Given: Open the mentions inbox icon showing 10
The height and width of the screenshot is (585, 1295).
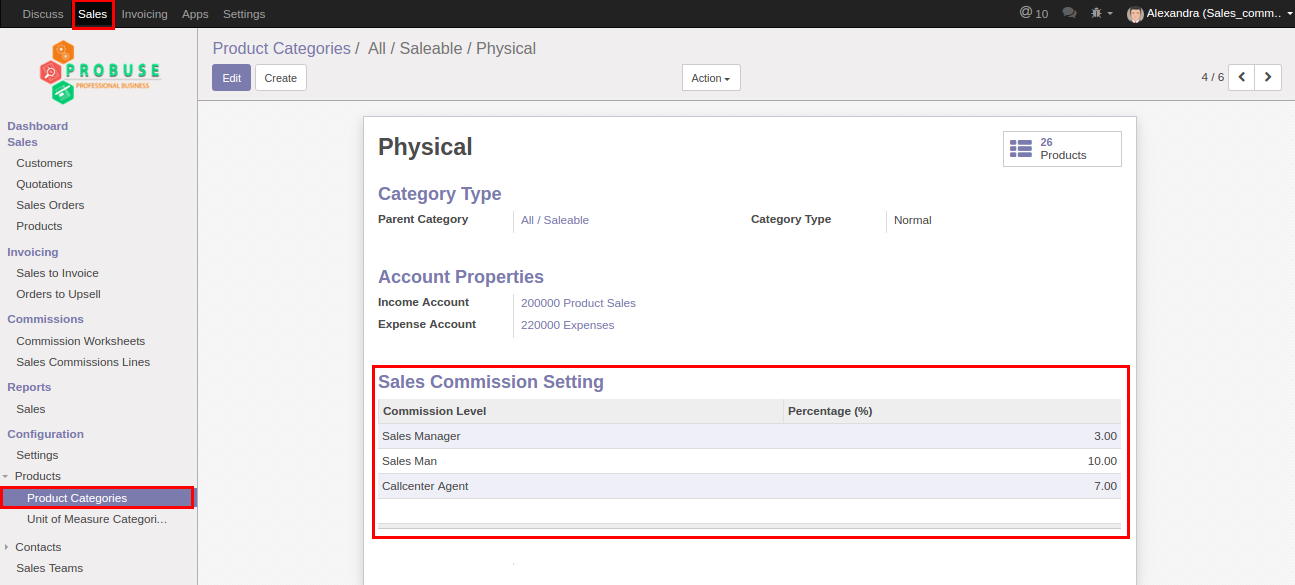Looking at the screenshot, I should (x=1033, y=13).
